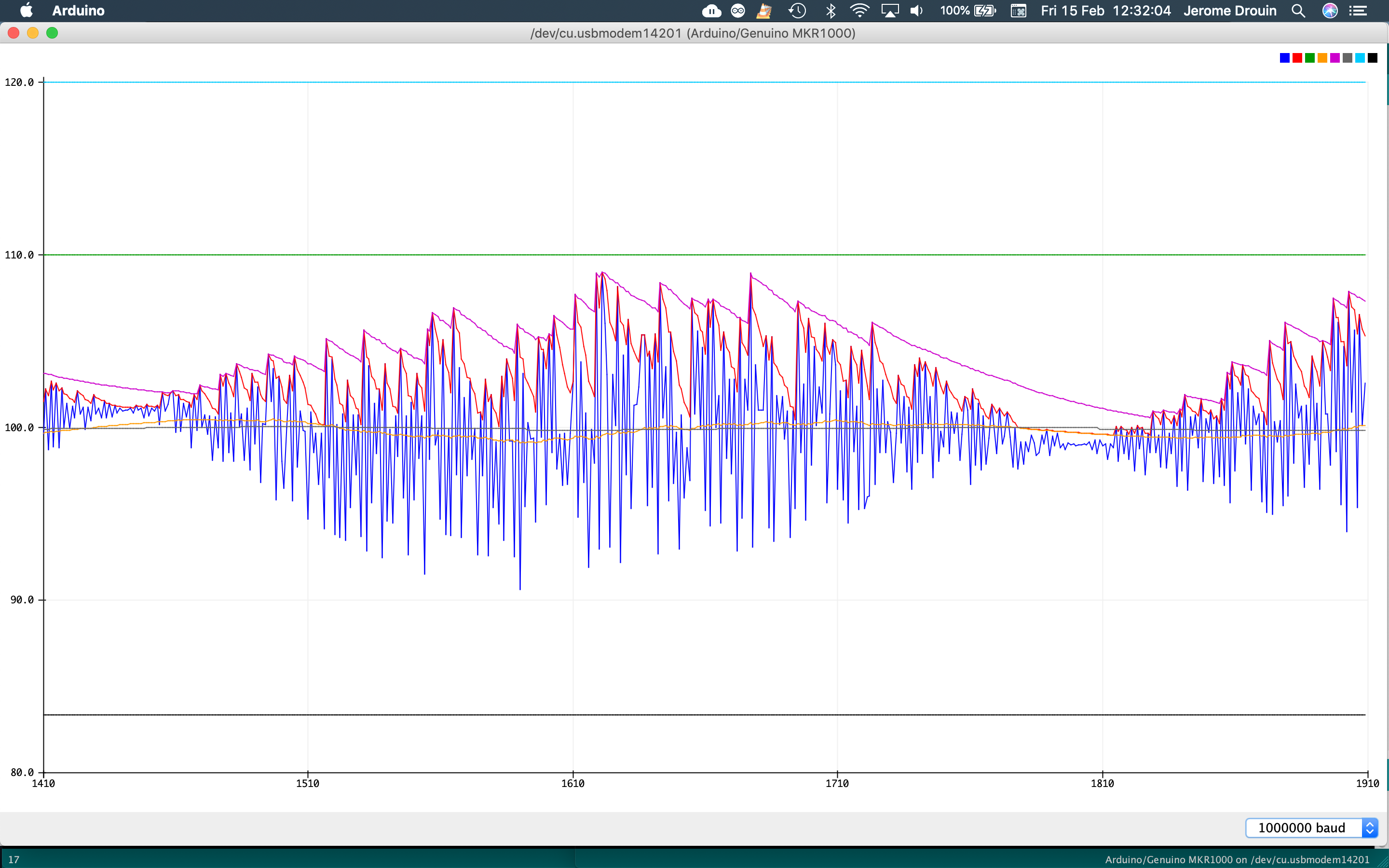
Task: Click the 100.0 y-axis label
Action: [19, 428]
